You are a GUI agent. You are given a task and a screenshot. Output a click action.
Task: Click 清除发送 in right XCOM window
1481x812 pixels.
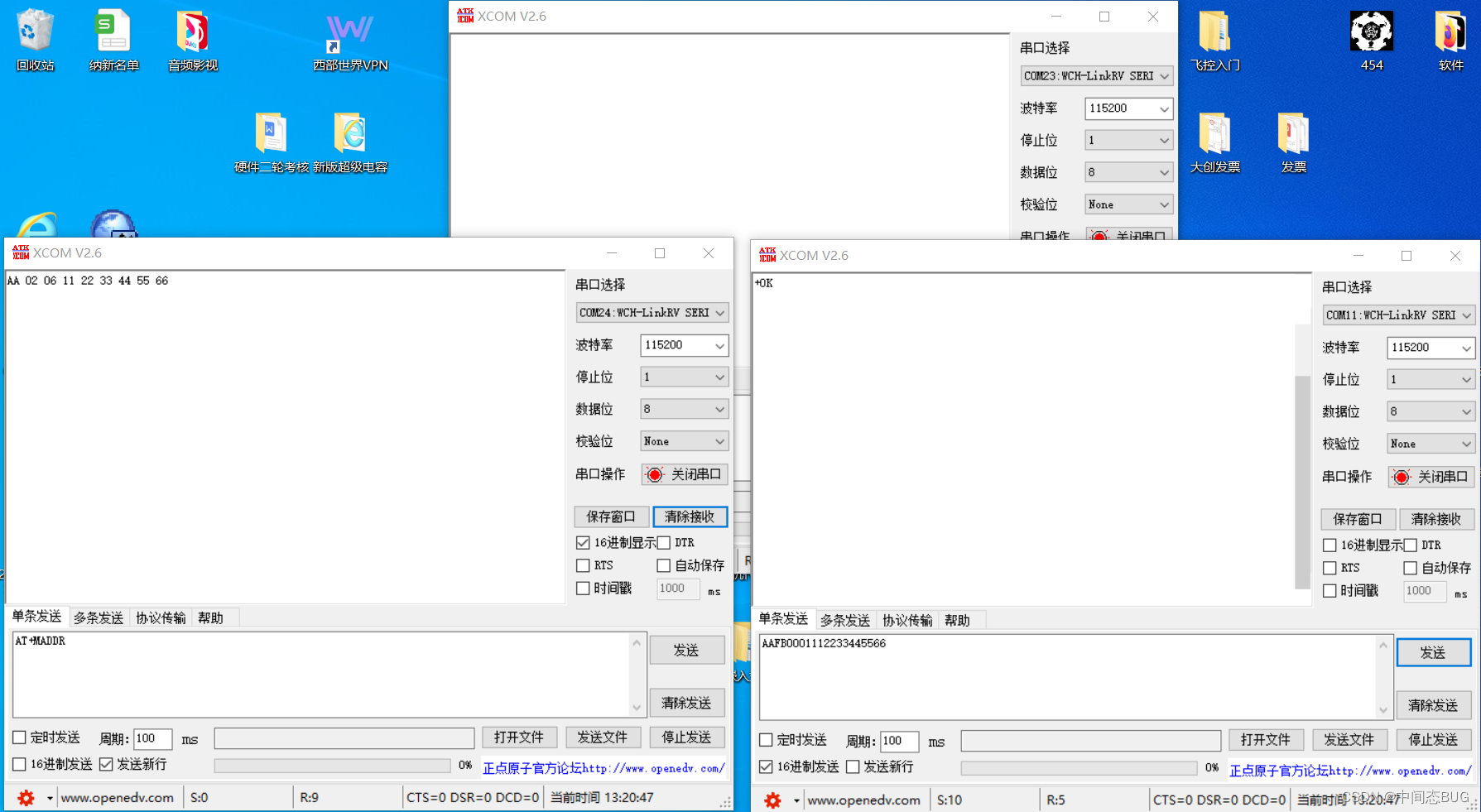coord(1434,705)
